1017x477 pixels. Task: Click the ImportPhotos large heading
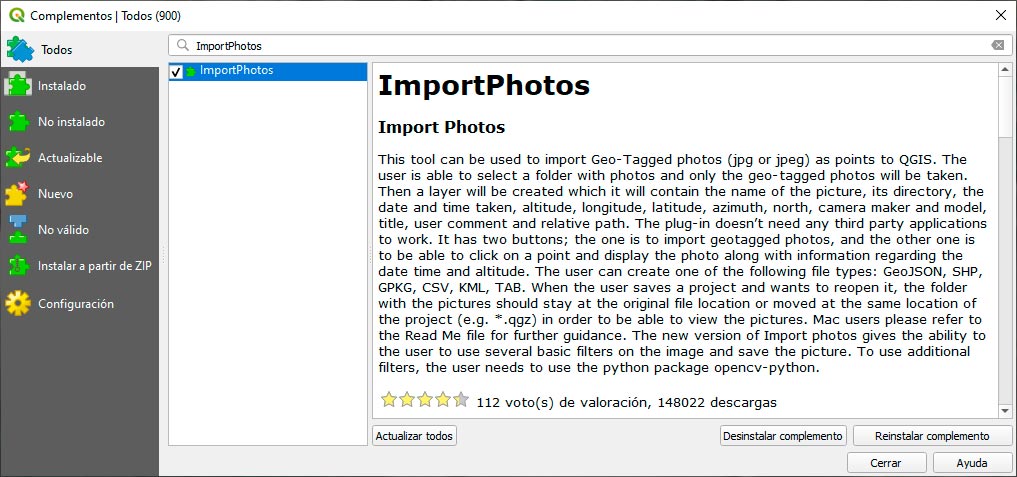484,86
